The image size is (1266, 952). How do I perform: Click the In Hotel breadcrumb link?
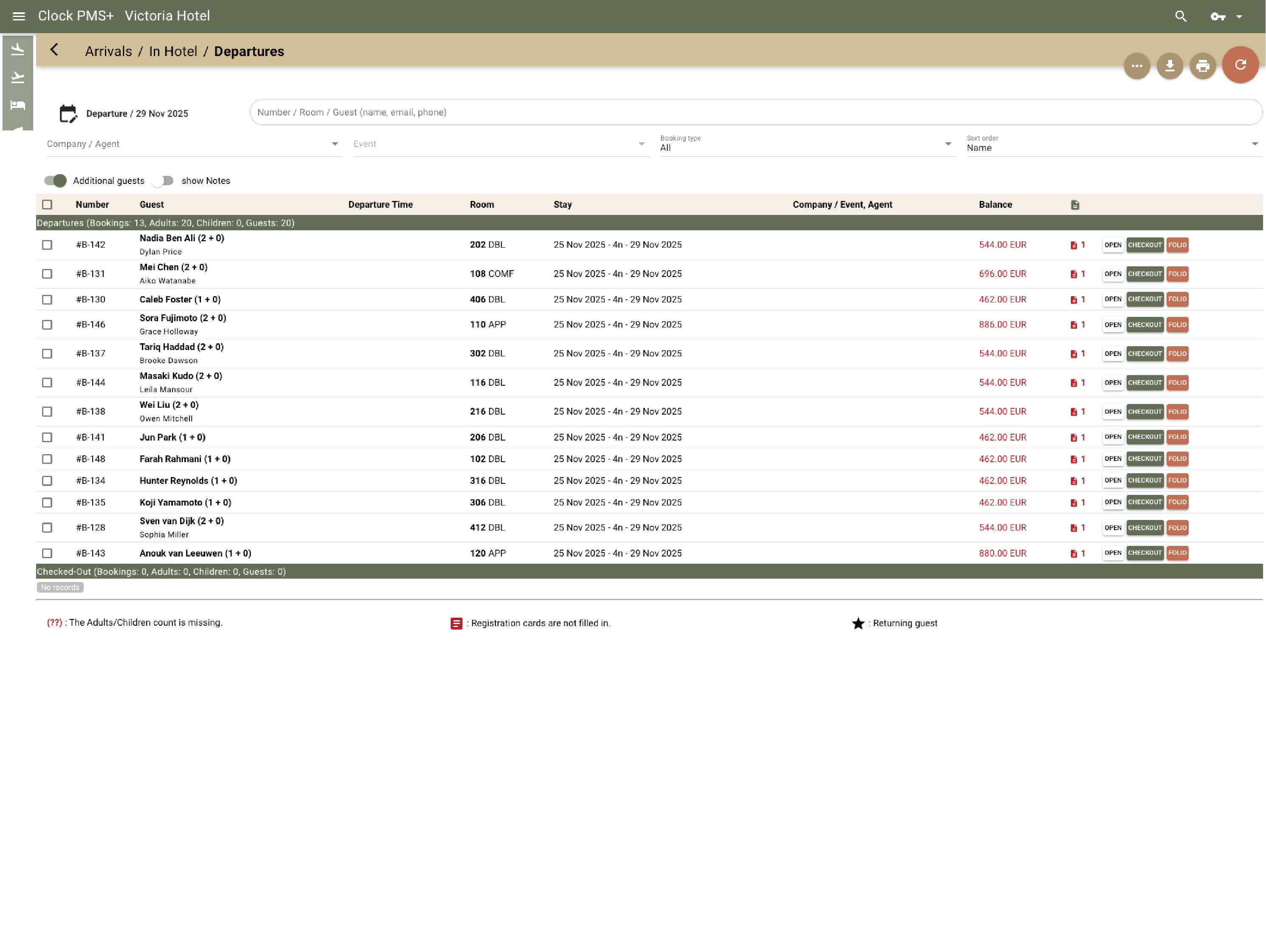[172, 51]
